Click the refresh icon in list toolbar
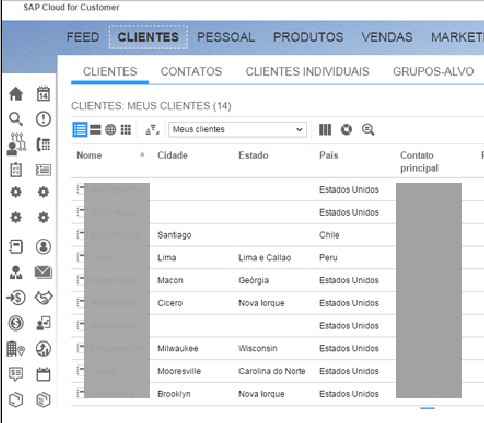 click(346, 130)
